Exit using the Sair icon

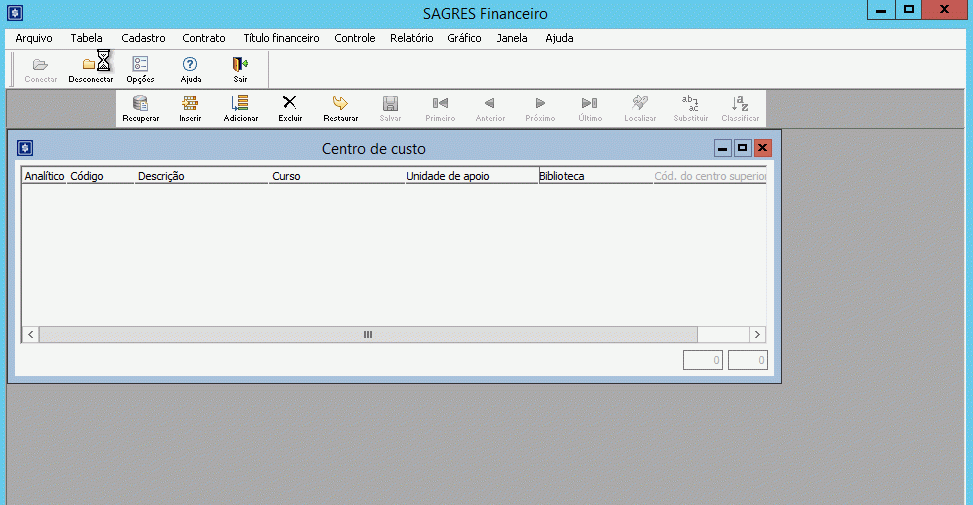pos(240,67)
